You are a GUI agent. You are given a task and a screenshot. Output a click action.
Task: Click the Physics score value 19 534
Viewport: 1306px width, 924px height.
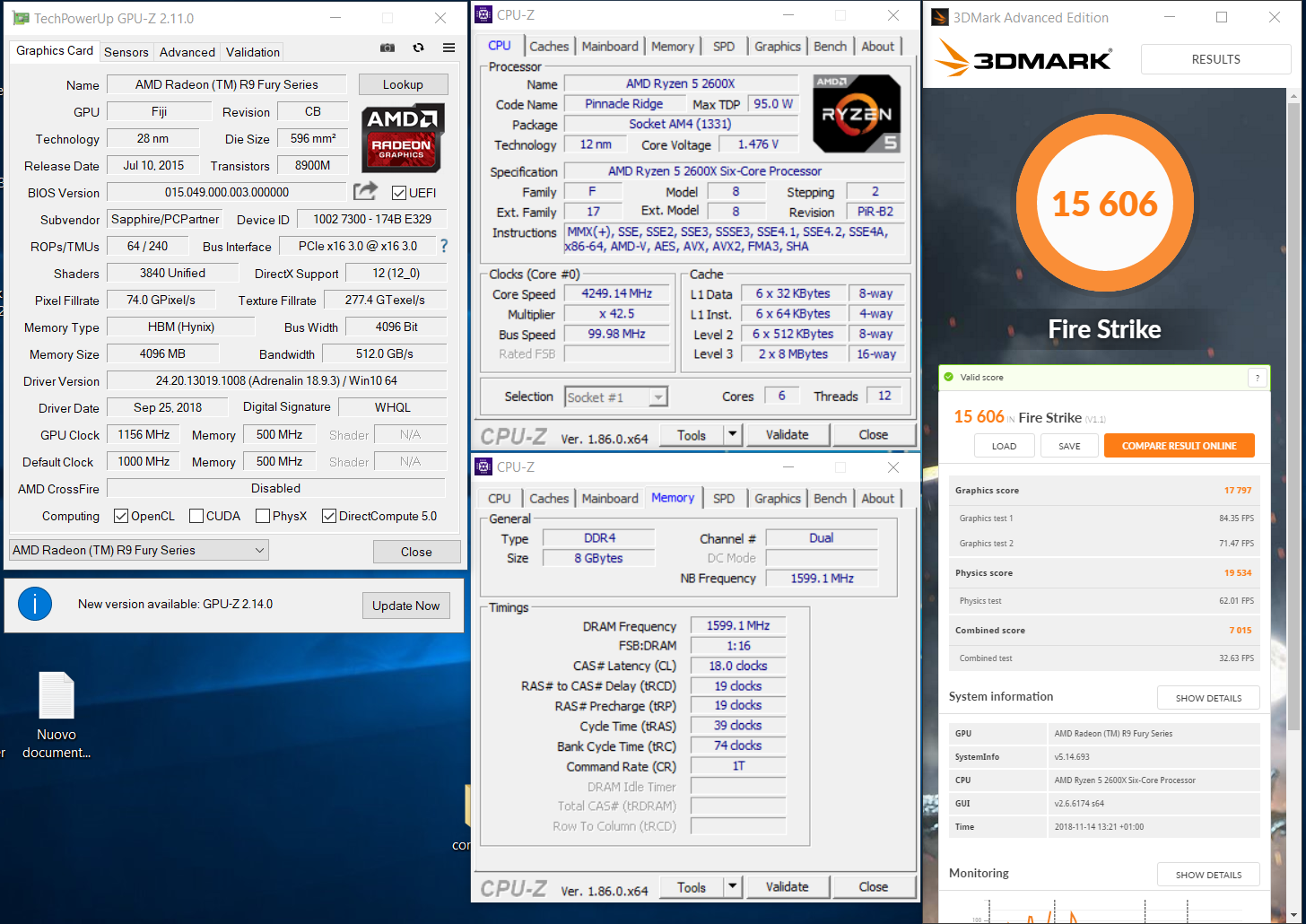[x=1238, y=573]
